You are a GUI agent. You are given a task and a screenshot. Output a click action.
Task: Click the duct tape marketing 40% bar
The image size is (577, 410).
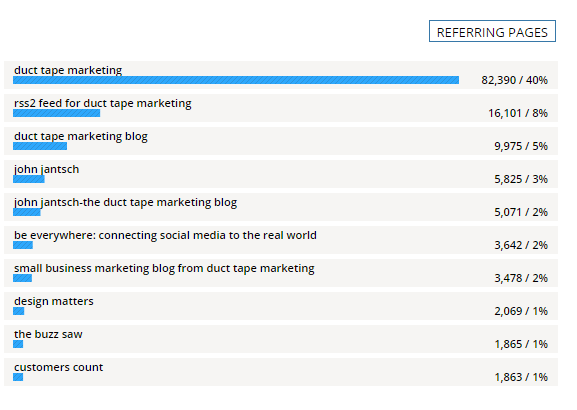pos(236,80)
